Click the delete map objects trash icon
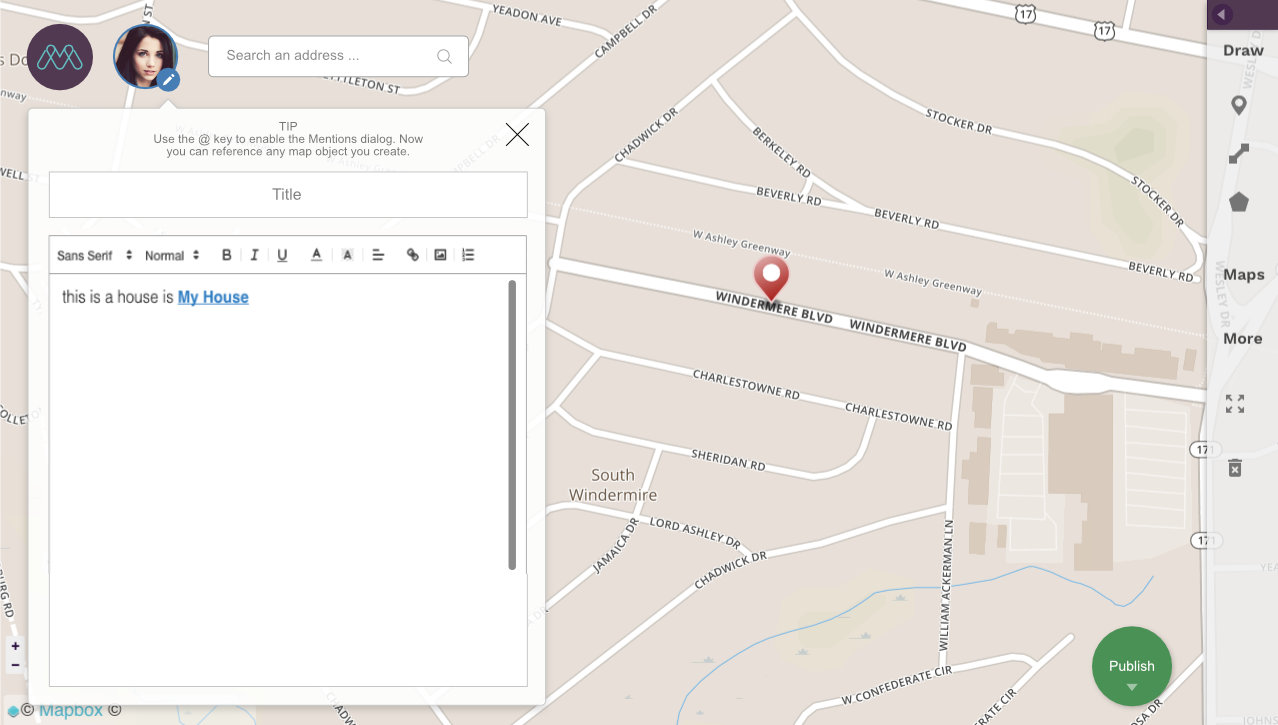The height and width of the screenshot is (725, 1278). coord(1234,467)
